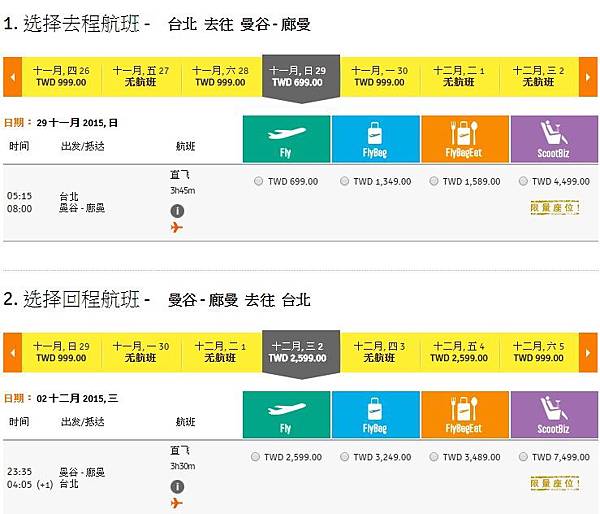Screen dimensions: 600x514
Task: Click the outbound green Fly fare header
Action: click(284, 139)
